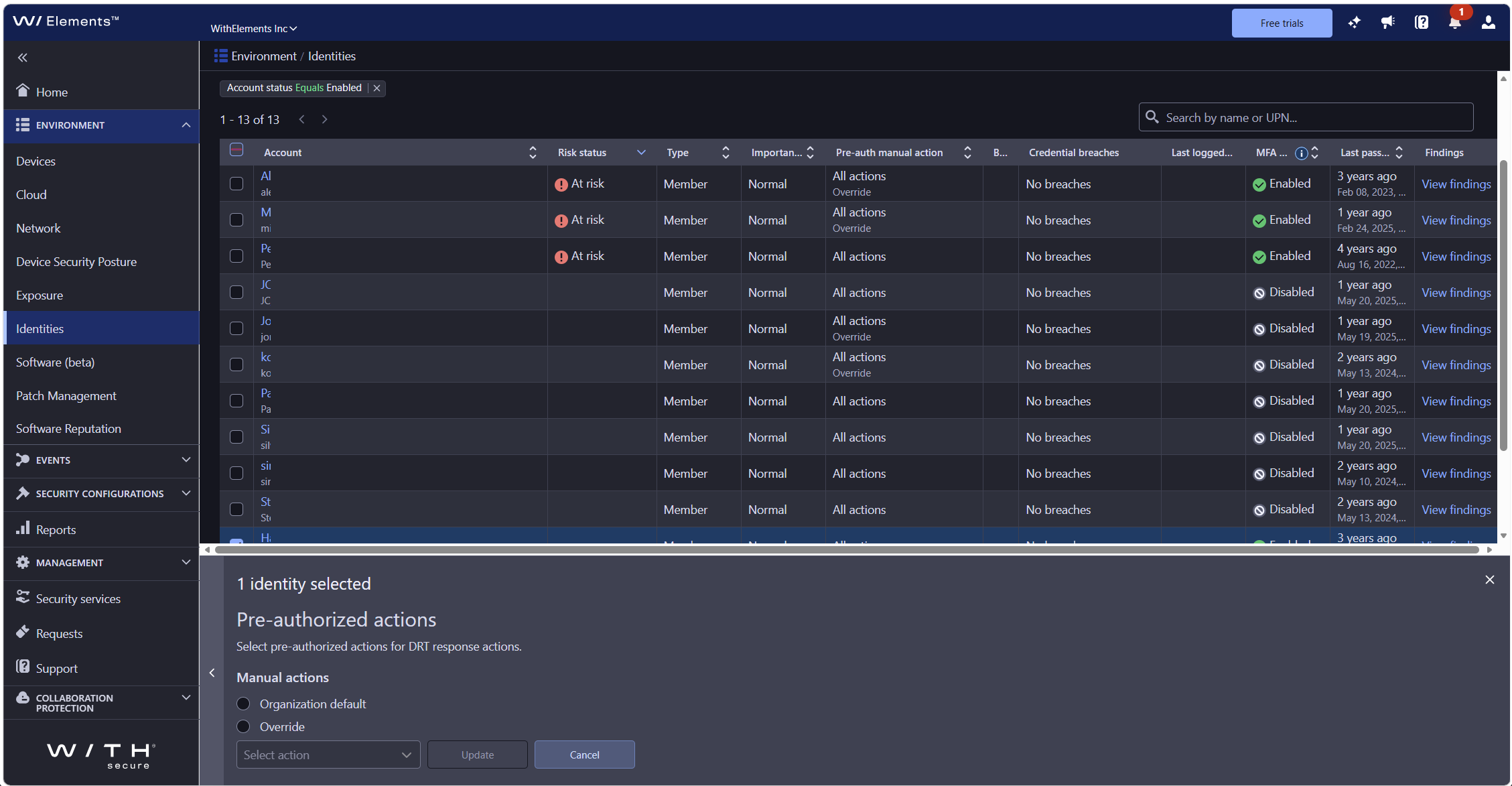Open notifications bell icon

click(x=1455, y=23)
